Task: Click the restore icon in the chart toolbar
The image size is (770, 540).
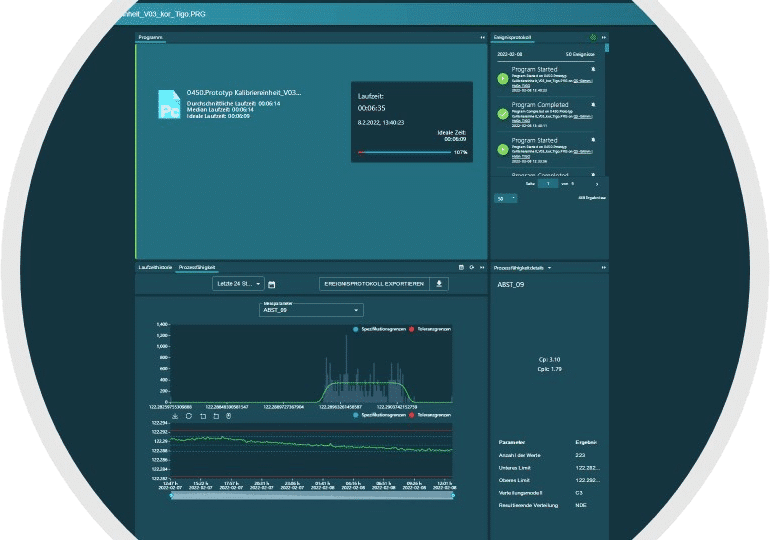Action: click(189, 416)
